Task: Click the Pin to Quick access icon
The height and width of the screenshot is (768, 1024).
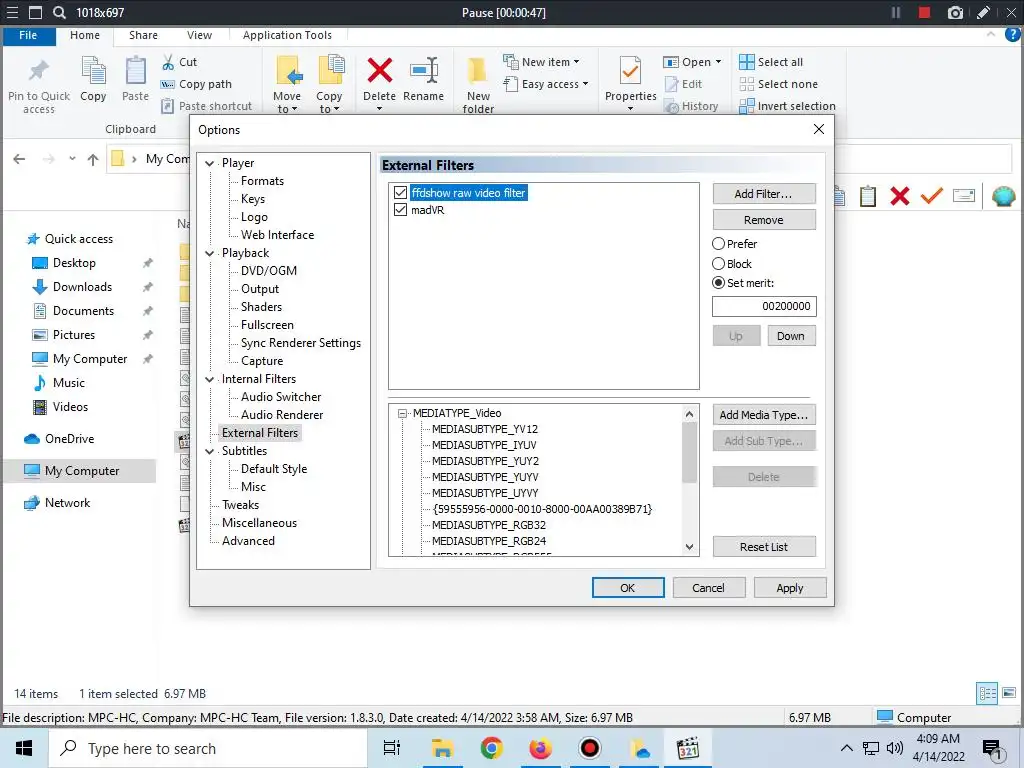Action: coord(39,71)
